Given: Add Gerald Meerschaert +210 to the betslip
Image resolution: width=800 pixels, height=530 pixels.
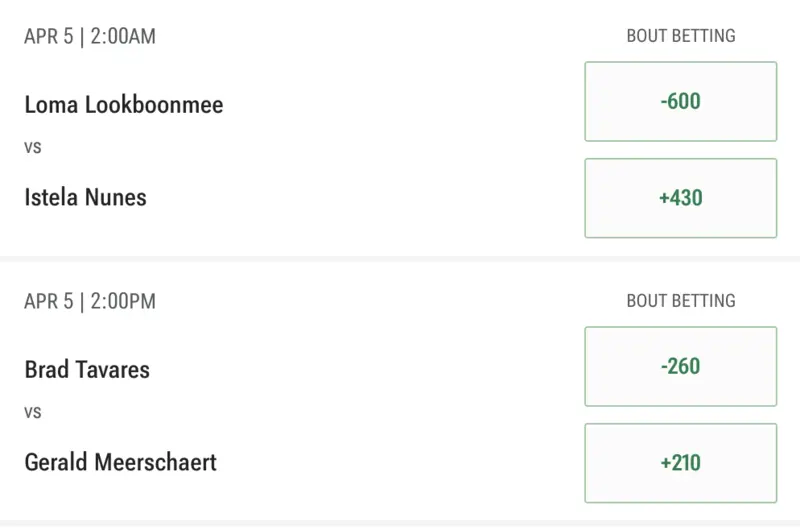Looking at the screenshot, I should pos(680,463).
